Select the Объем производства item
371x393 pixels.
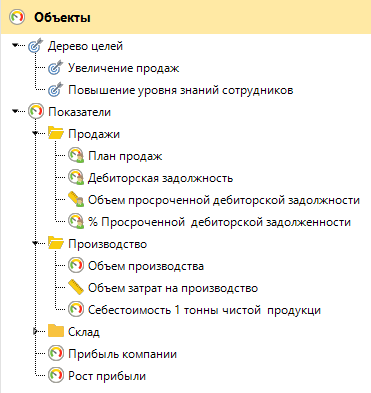(146, 266)
